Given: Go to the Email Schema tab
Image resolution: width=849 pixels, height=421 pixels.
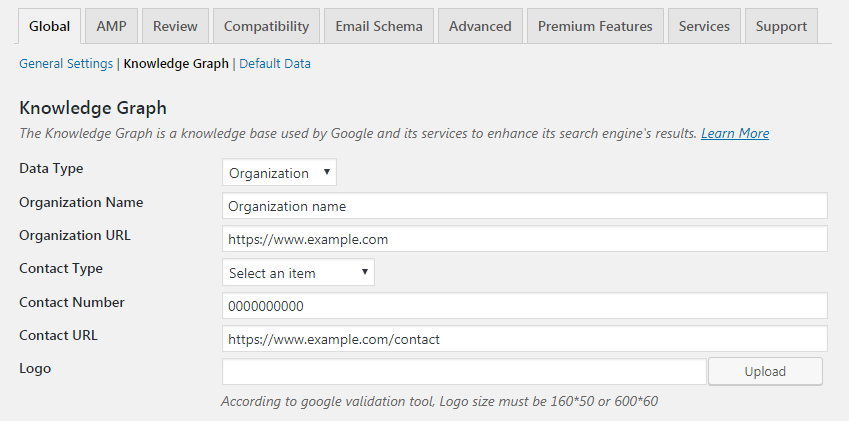Looking at the screenshot, I should (379, 26).
